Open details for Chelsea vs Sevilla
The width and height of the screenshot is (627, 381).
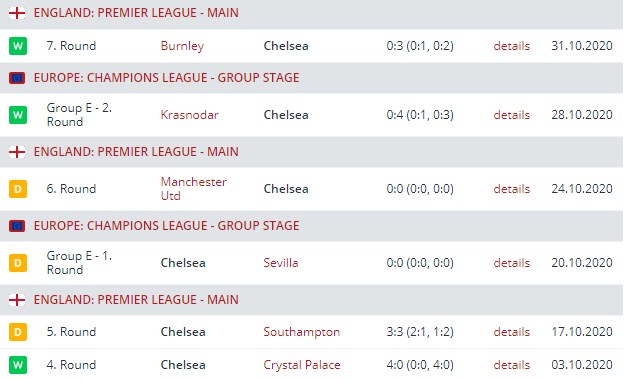tap(511, 263)
